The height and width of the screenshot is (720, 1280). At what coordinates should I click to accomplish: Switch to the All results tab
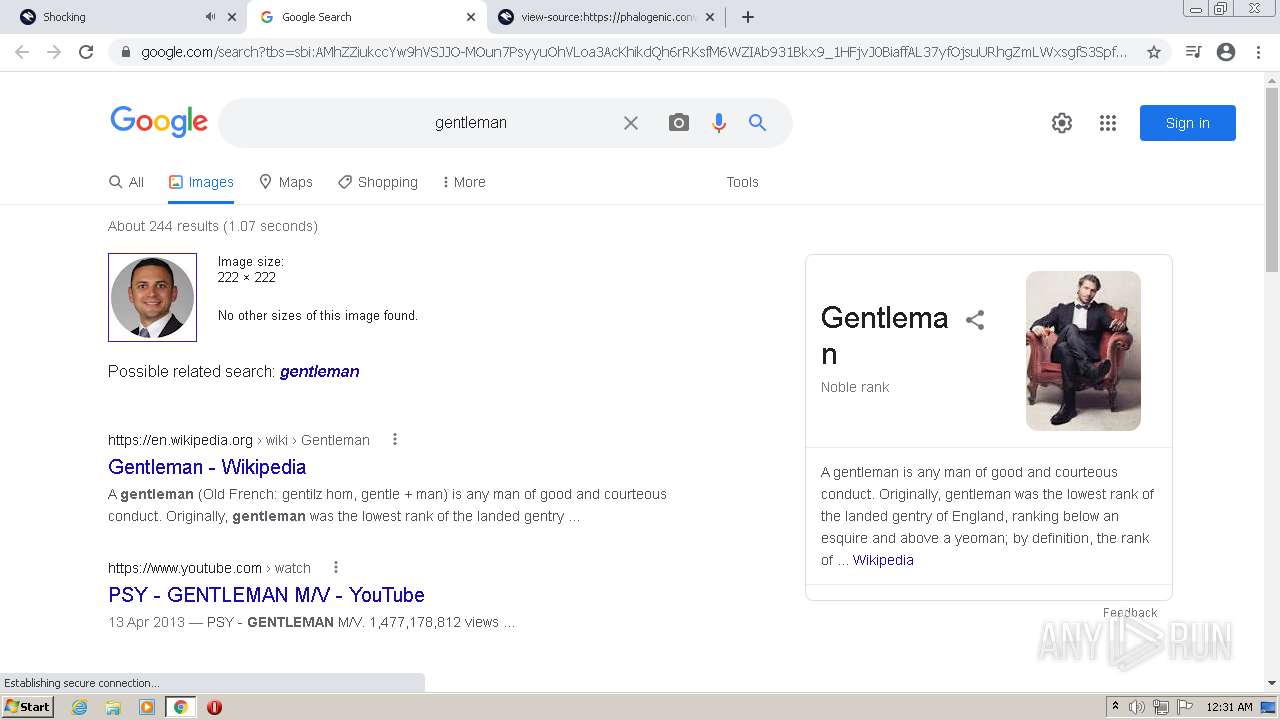pyautogui.click(x=126, y=182)
